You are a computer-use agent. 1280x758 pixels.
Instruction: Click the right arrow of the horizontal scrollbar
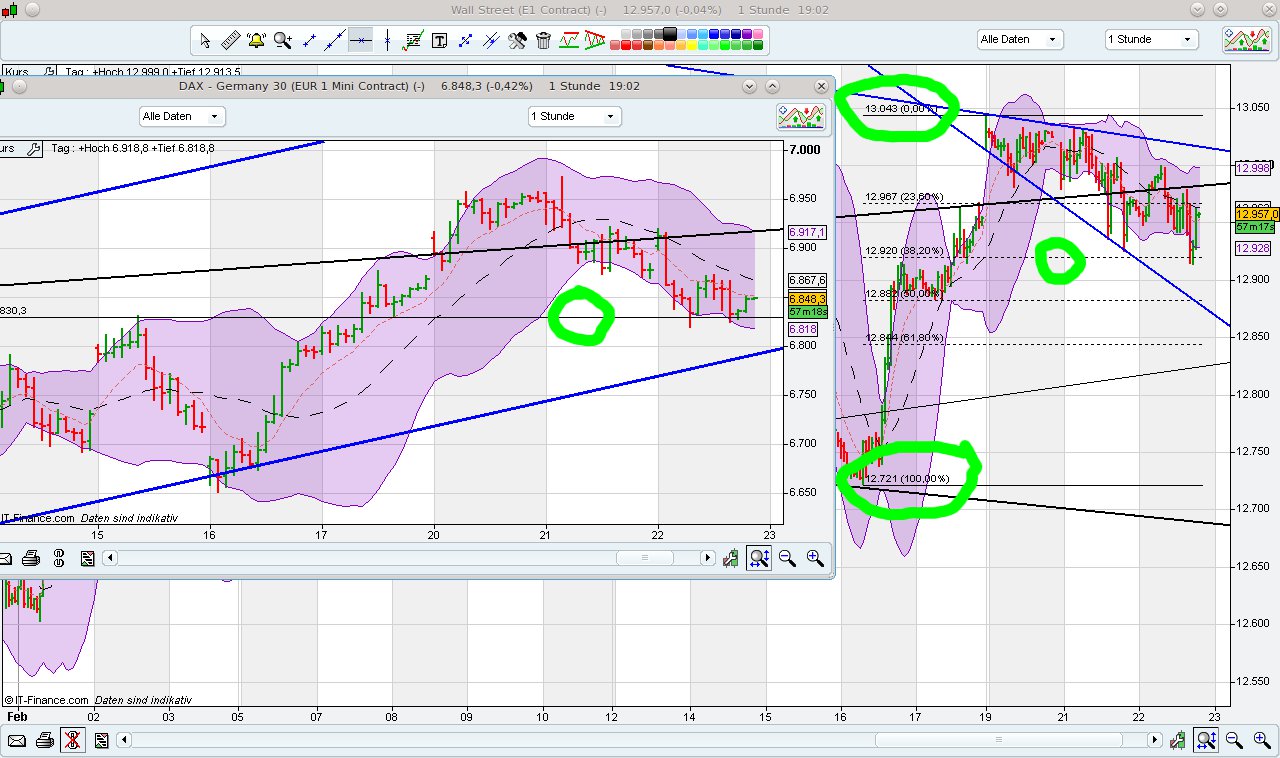coord(707,558)
